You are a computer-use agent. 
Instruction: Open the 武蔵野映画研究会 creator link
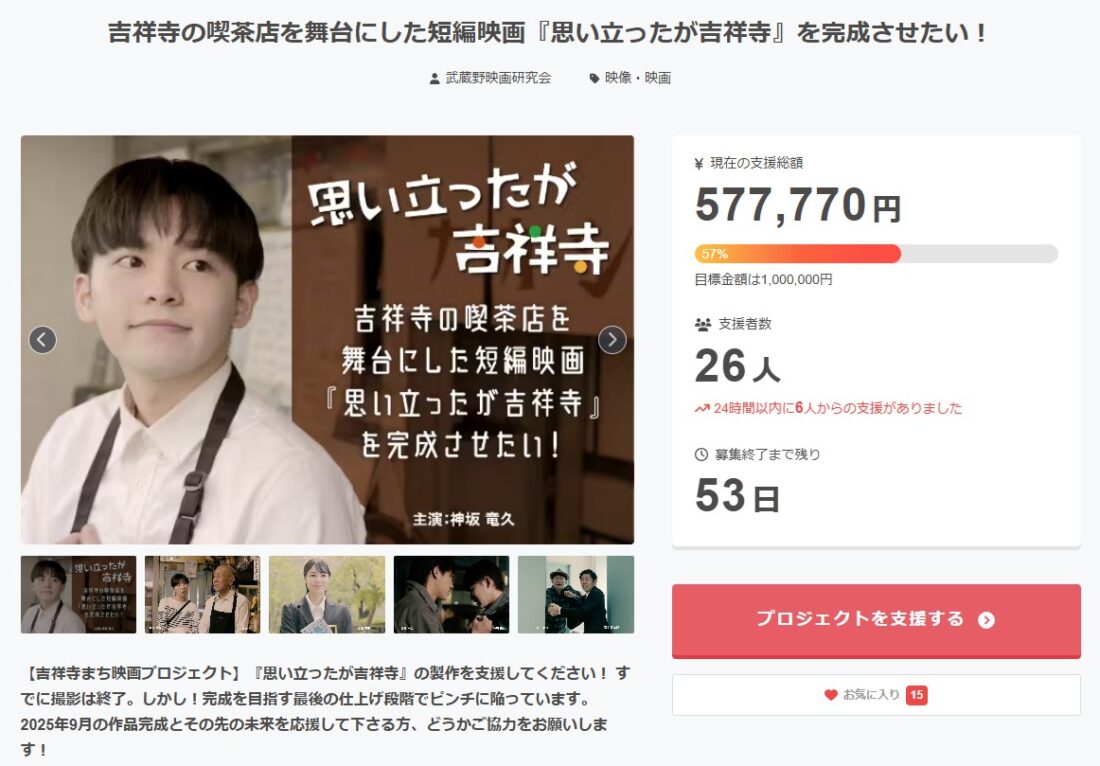pyautogui.click(x=498, y=78)
